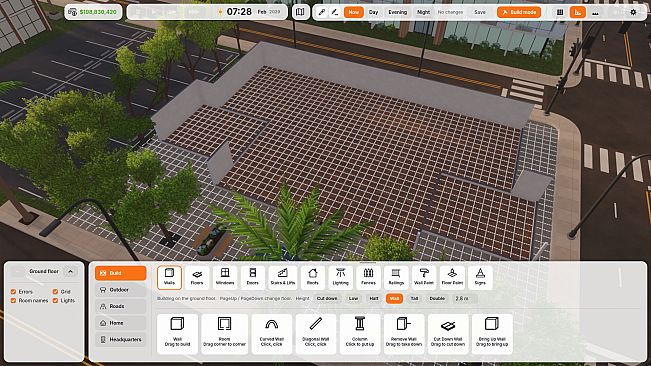Open the Floors build category
Image resolution: width=651 pixels, height=366 pixels.
(x=197, y=277)
